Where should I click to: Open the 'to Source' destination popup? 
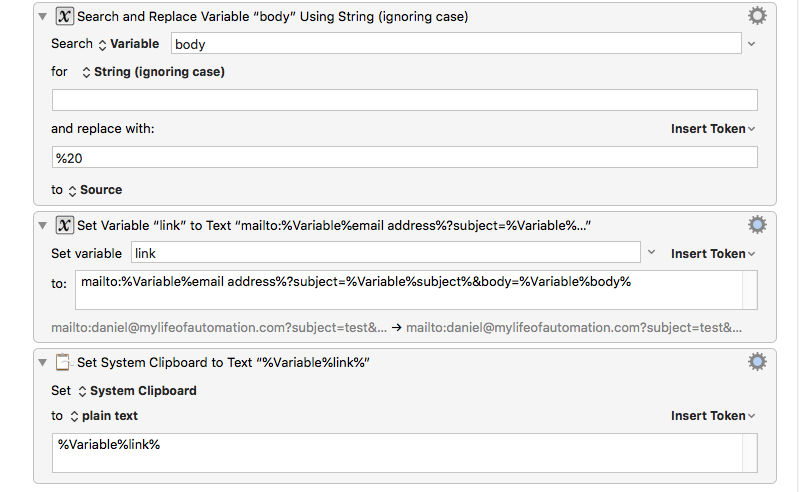[x=95, y=190]
